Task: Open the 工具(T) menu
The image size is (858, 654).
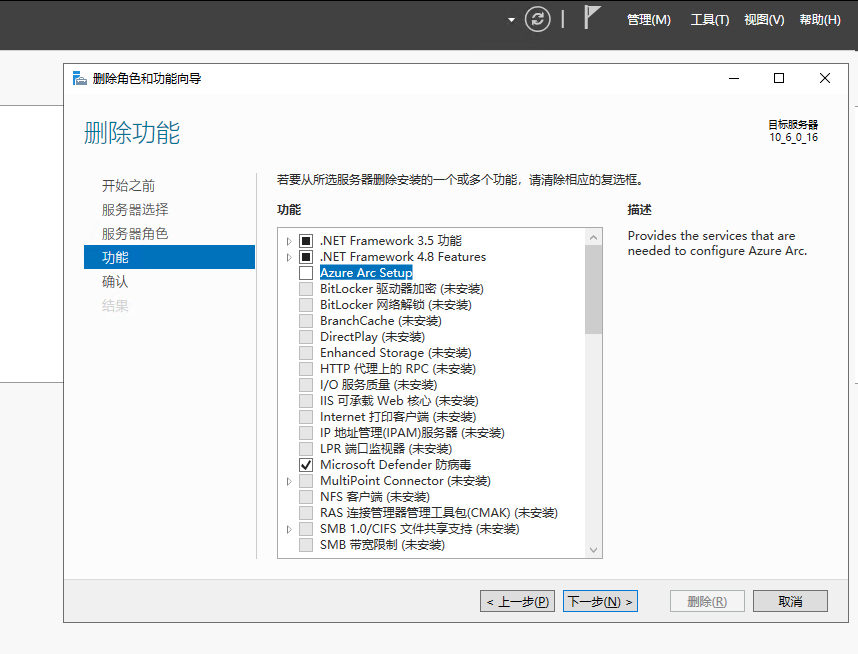Action: (x=709, y=20)
